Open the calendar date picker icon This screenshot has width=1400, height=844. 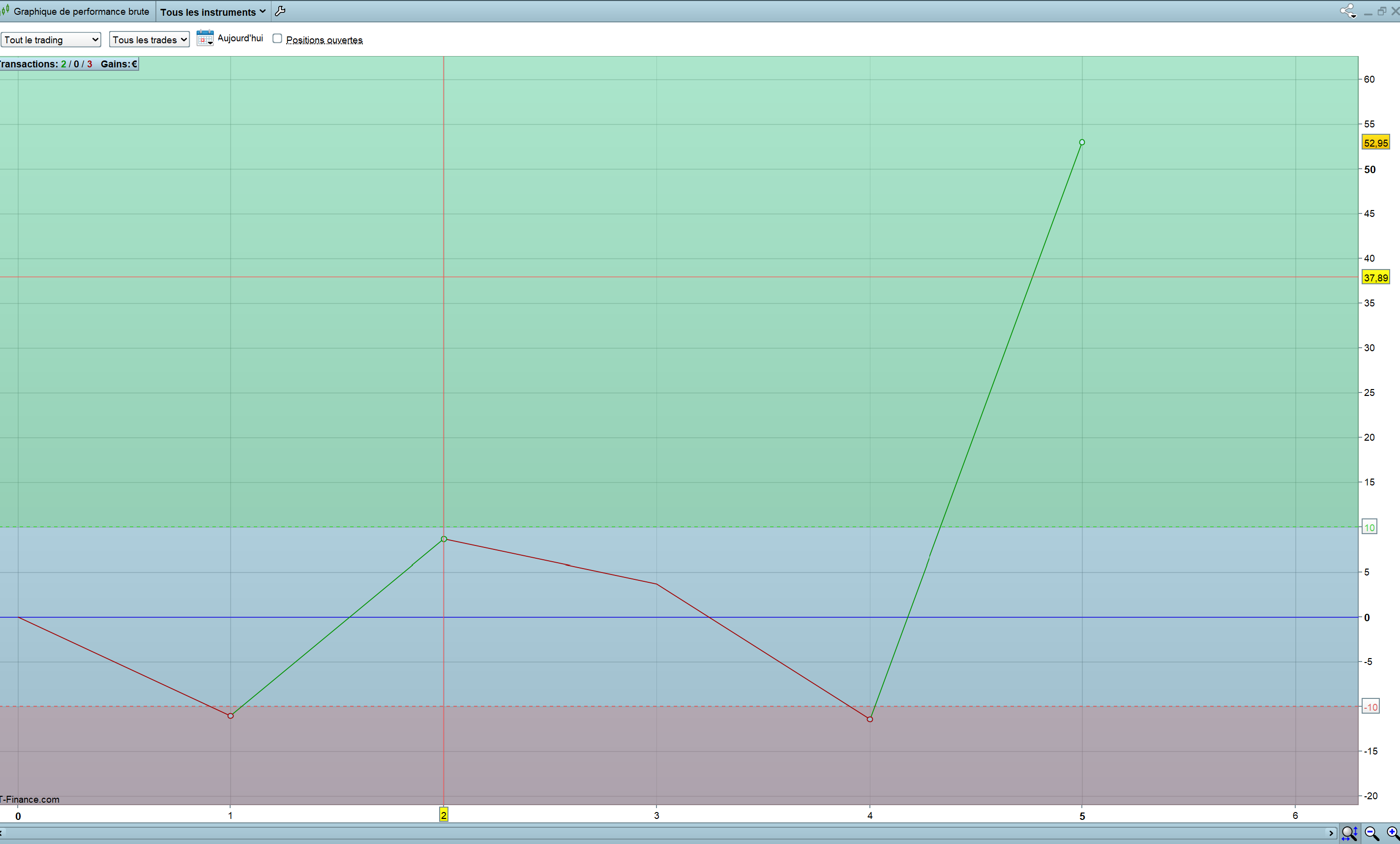(x=204, y=38)
